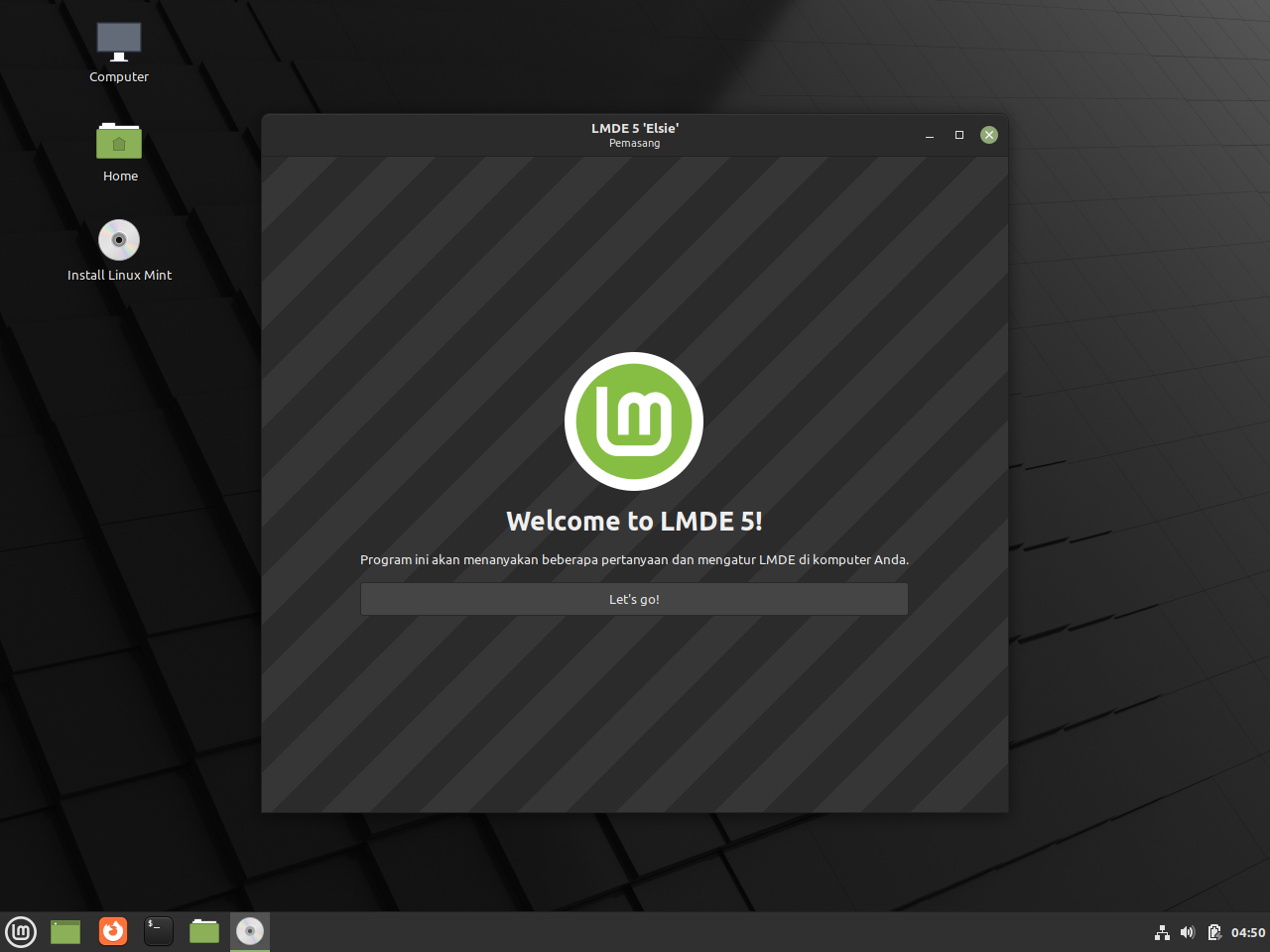Select the installer window taskbar entry
The height and width of the screenshot is (952, 1270).
tap(250, 931)
